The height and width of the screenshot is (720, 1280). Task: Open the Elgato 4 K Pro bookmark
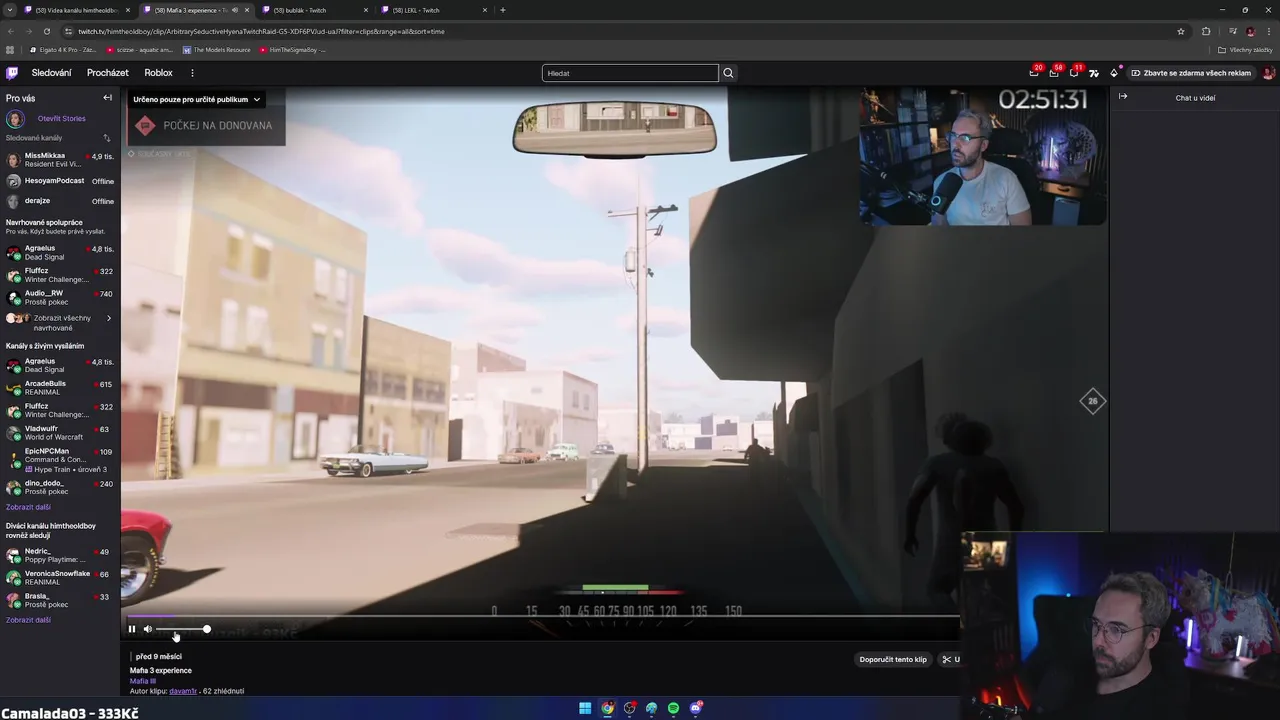(x=65, y=50)
